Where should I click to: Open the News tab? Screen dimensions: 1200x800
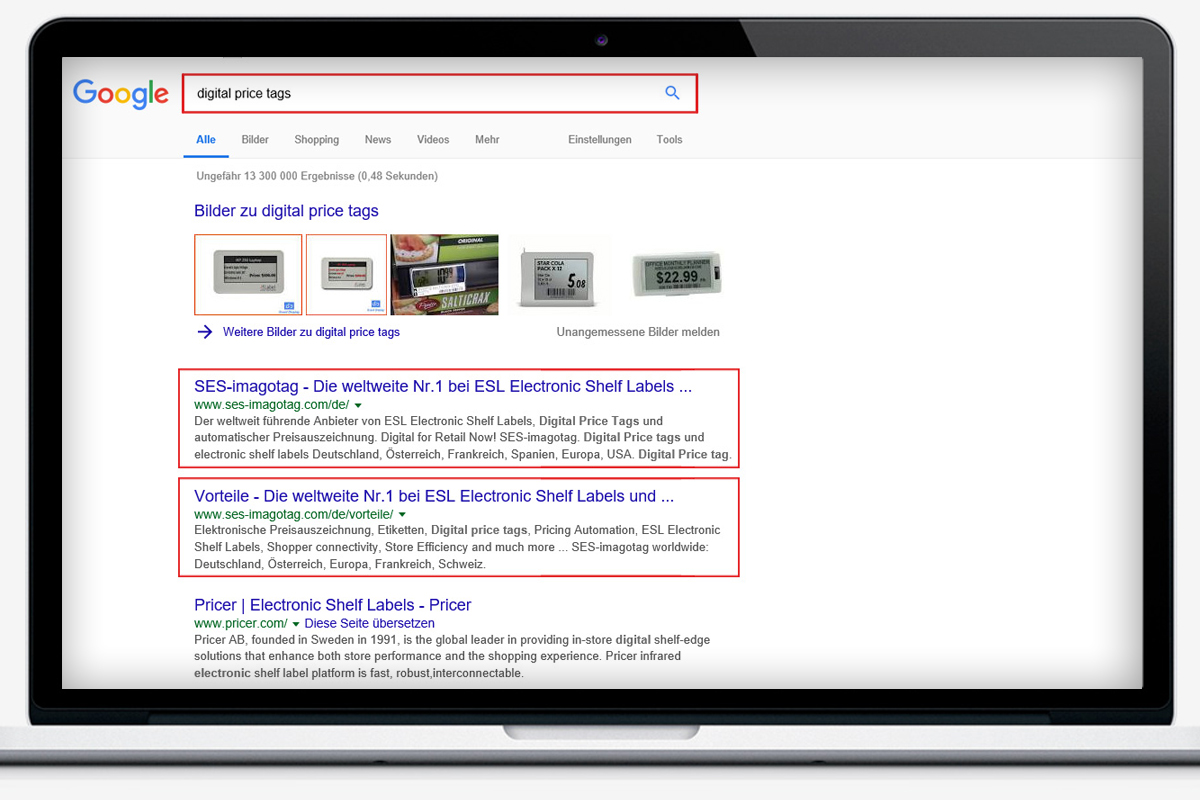click(x=378, y=140)
